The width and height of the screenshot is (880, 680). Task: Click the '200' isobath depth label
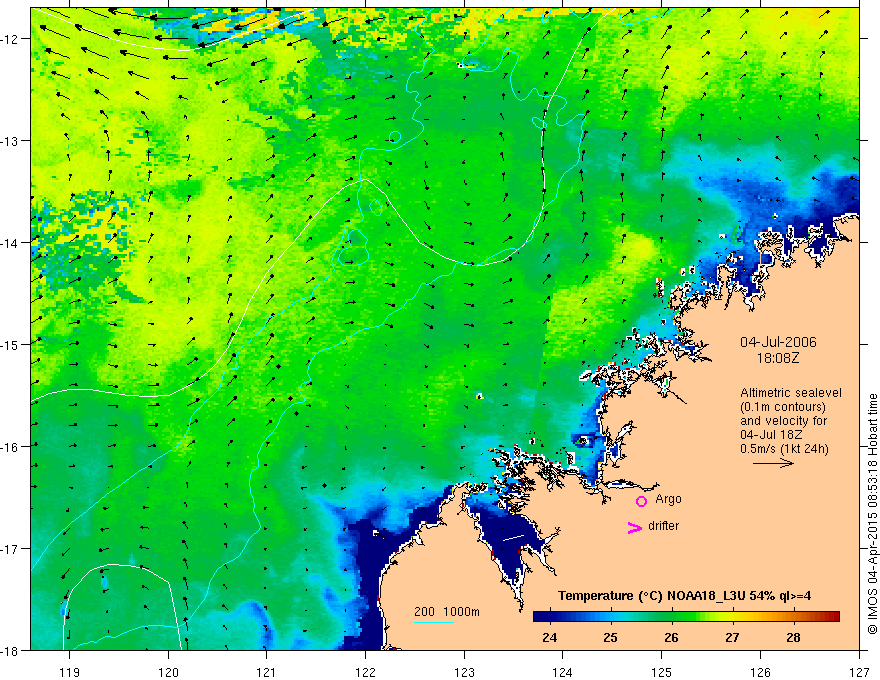(424, 612)
